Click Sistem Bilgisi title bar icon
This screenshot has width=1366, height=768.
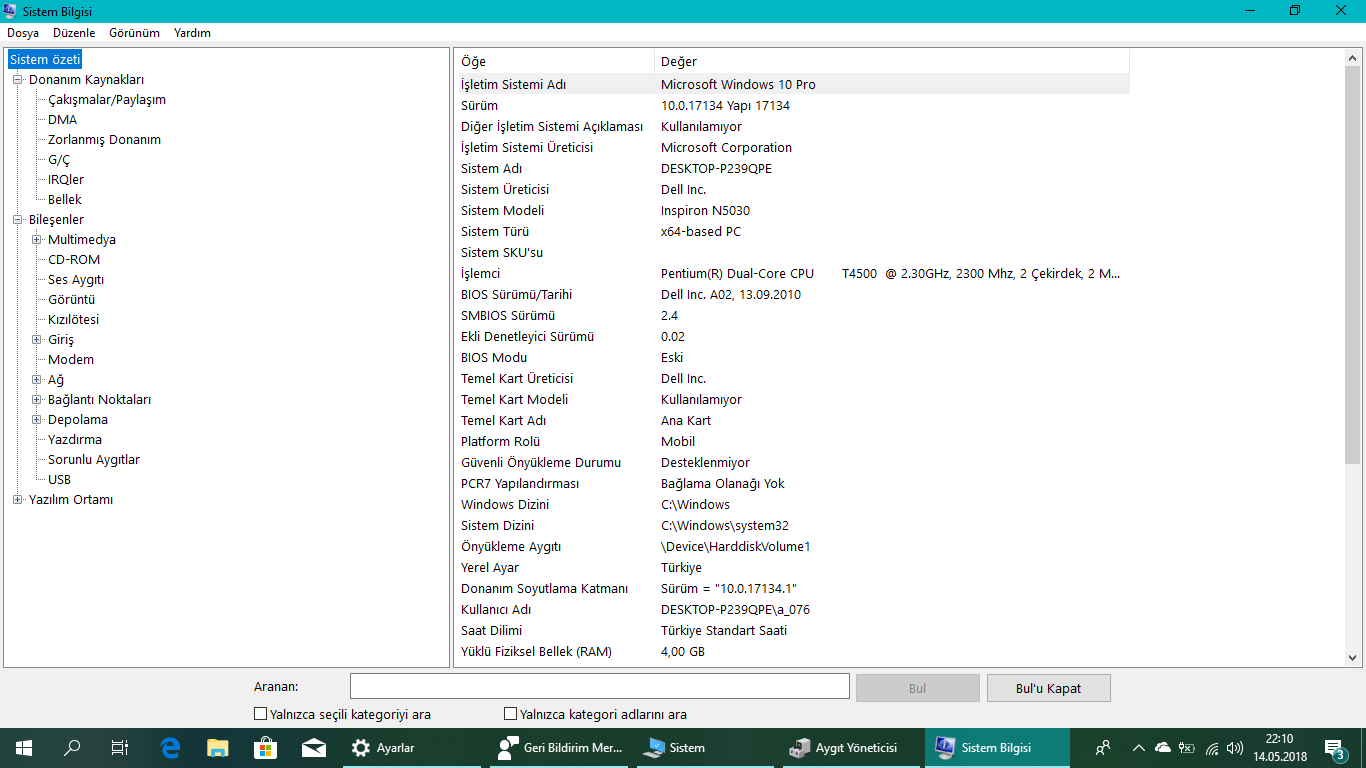[11, 10]
